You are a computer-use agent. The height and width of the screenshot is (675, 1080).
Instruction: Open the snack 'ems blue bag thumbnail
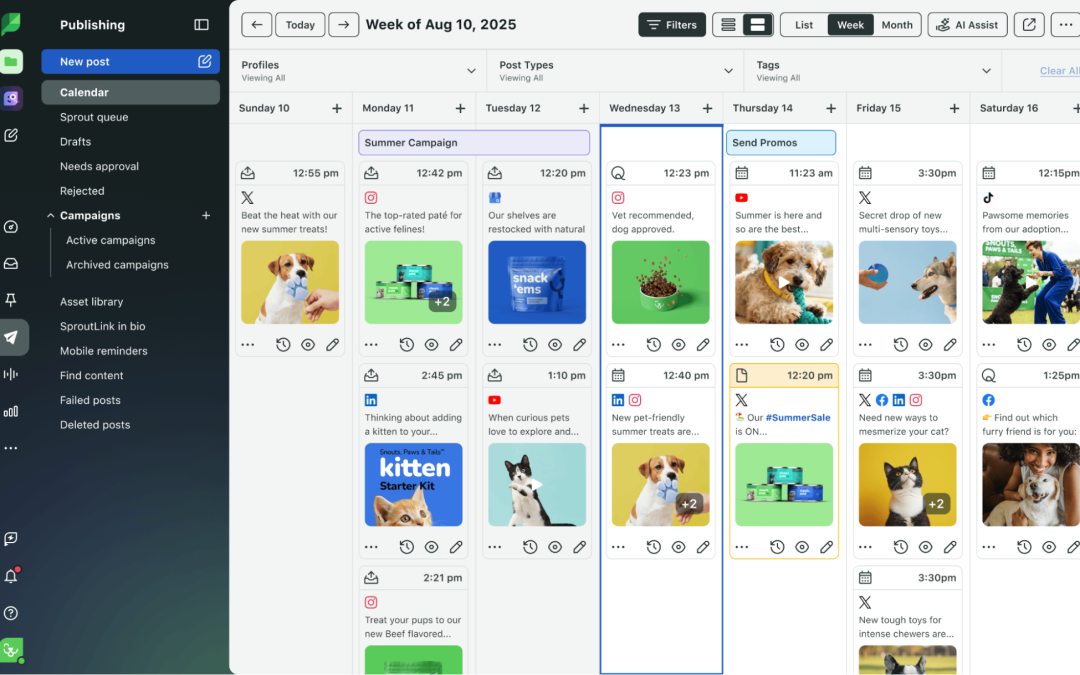(537, 282)
